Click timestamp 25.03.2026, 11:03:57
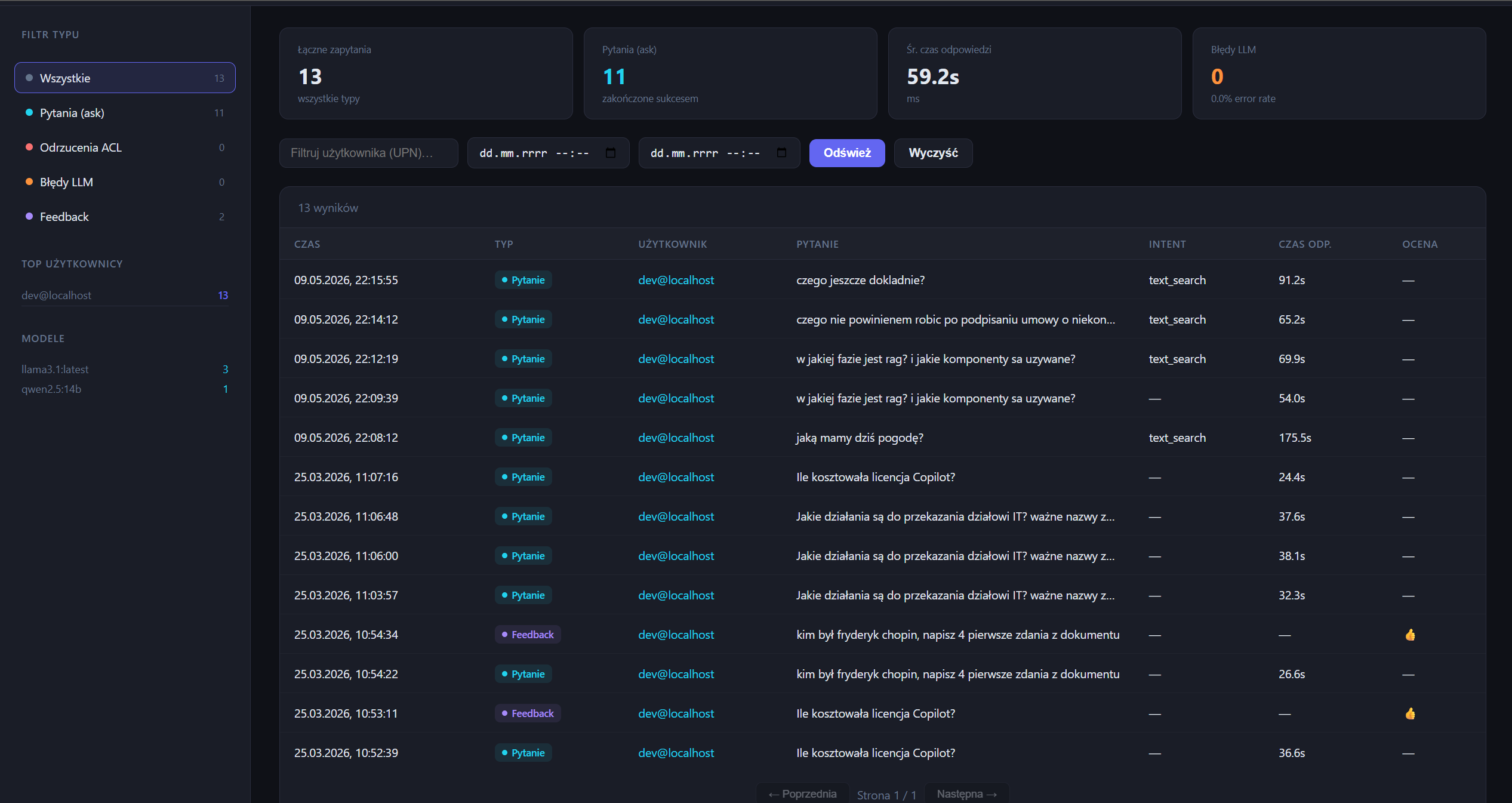Image resolution: width=1512 pixels, height=803 pixels. point(346,595)
